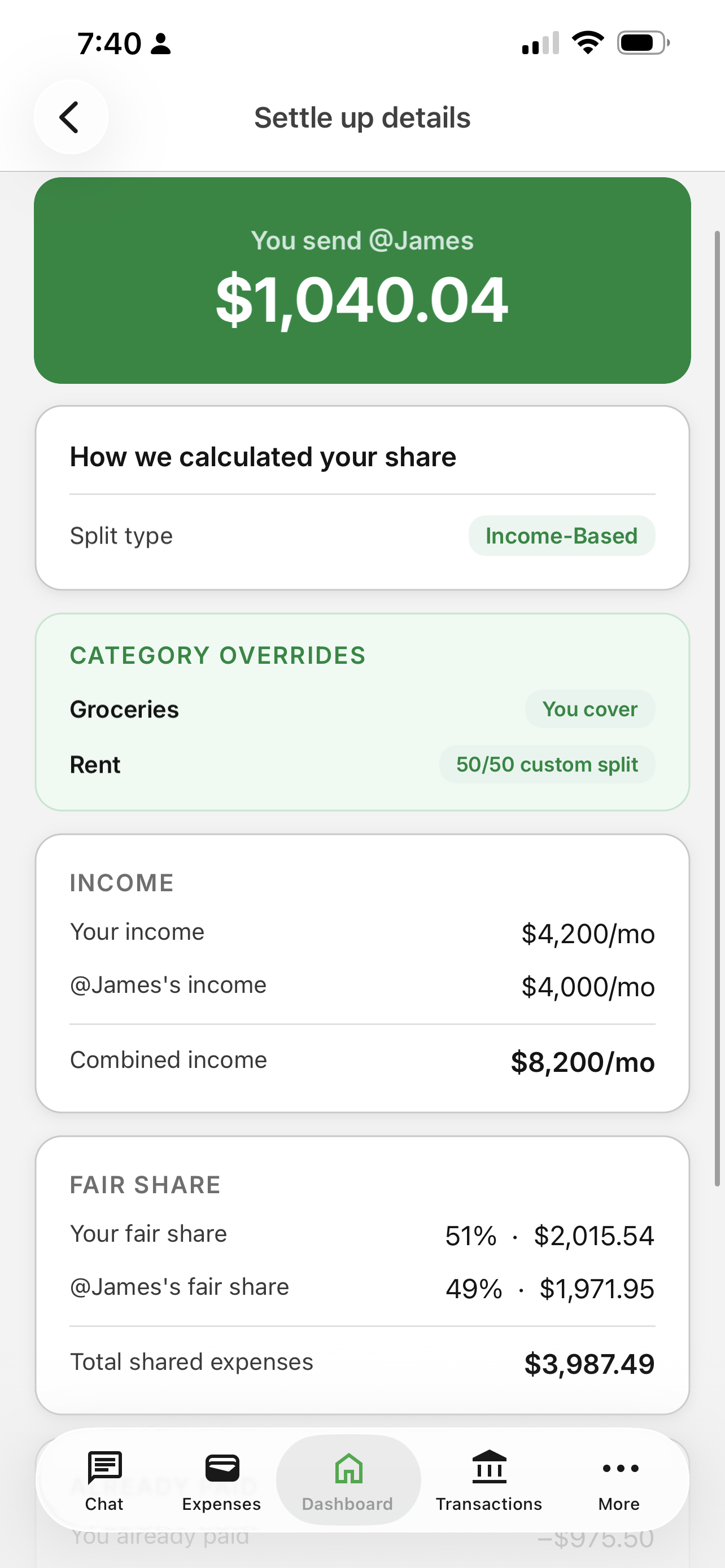The height and width of the screenshot is (1568, 725).
Task: Tap the cellular signal status icon
Action: 540,43
